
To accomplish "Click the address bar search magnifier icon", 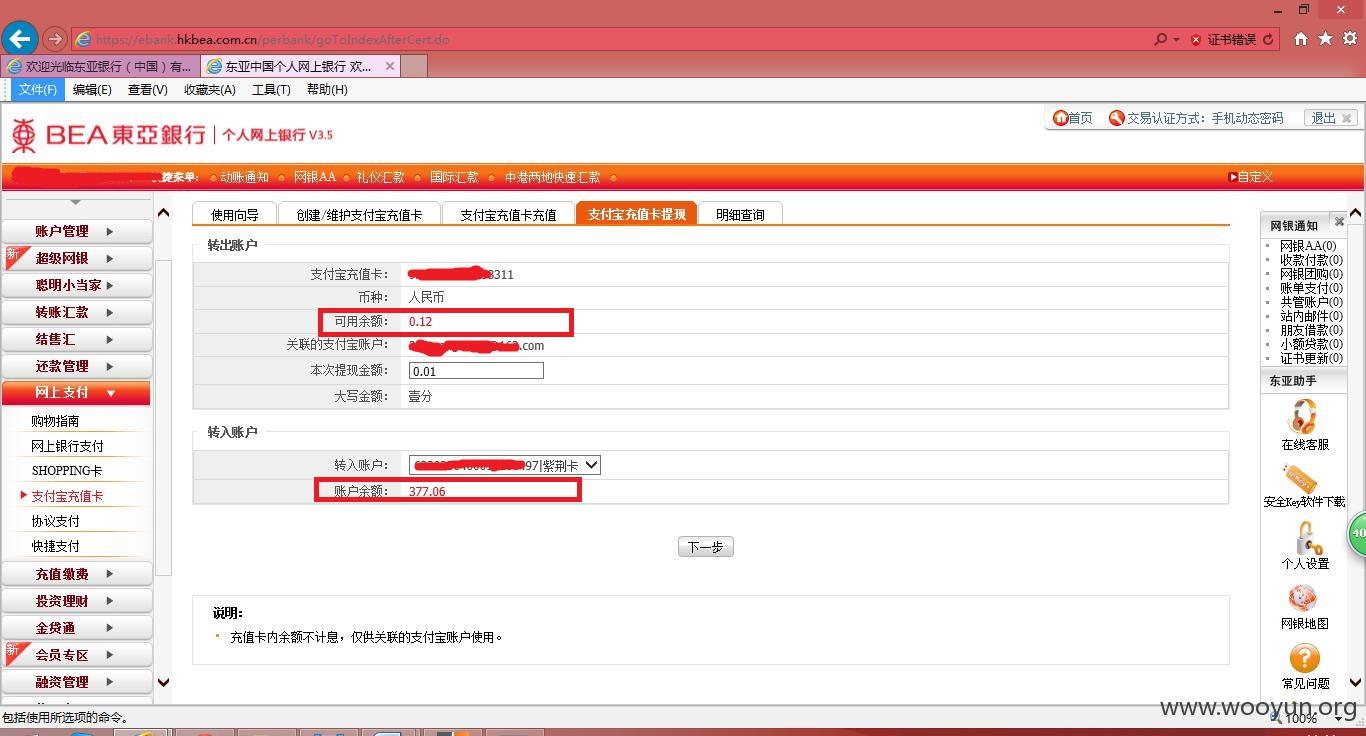I will tap(1160, 40).
